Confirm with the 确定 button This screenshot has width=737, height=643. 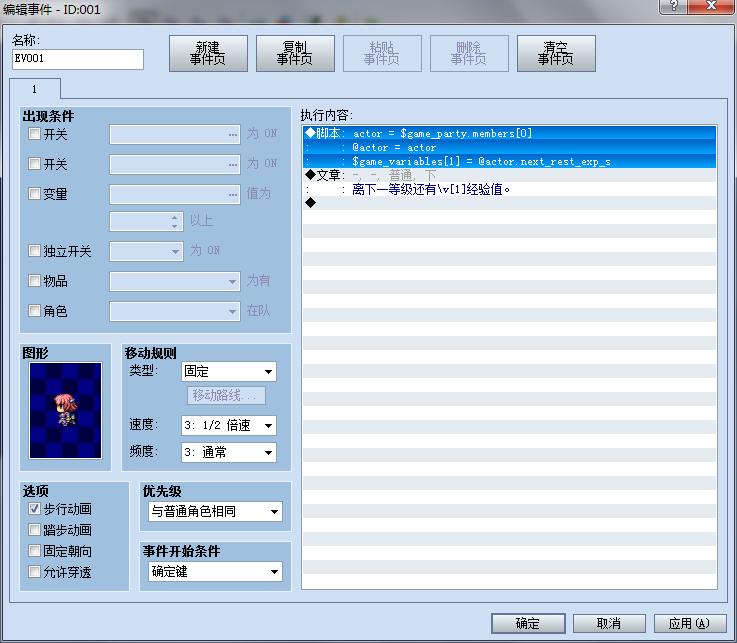pyautogui.click(x=528, y=623)
